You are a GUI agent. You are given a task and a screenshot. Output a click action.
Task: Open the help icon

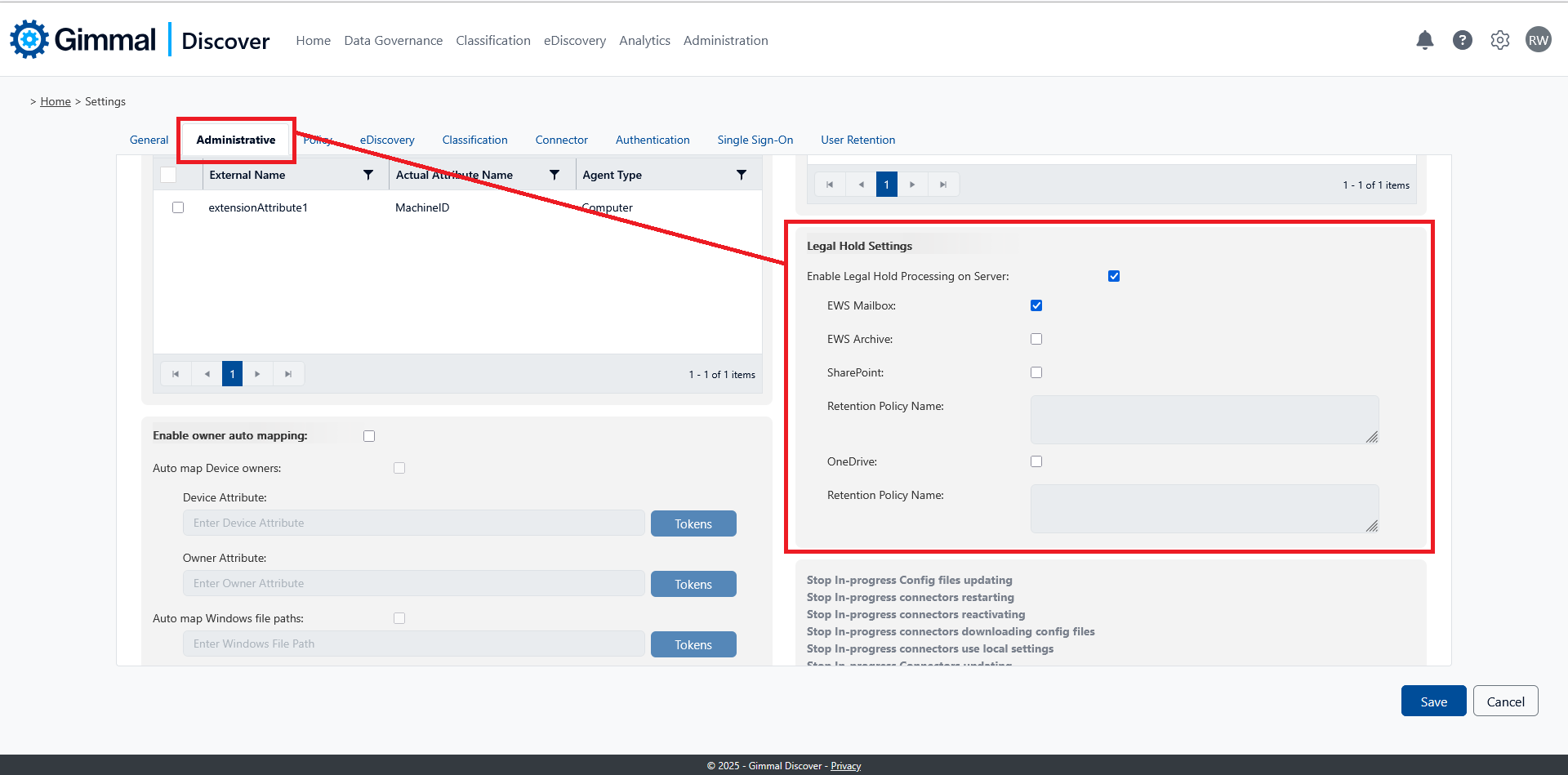tap(1462, 40)
